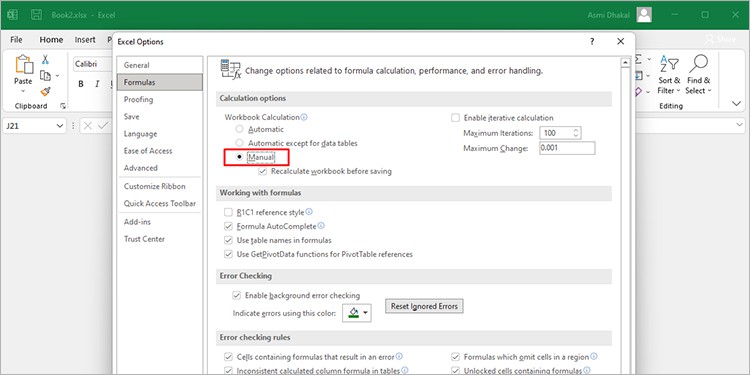Open the File menu tab
750x375 pixels.
pos(16,40)
